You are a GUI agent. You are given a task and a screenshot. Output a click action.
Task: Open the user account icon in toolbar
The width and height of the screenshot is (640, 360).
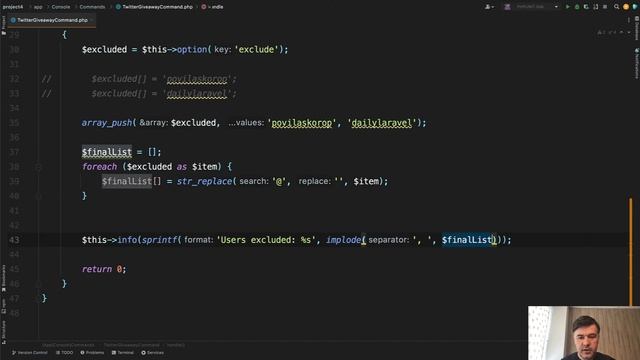click(489, 7)
